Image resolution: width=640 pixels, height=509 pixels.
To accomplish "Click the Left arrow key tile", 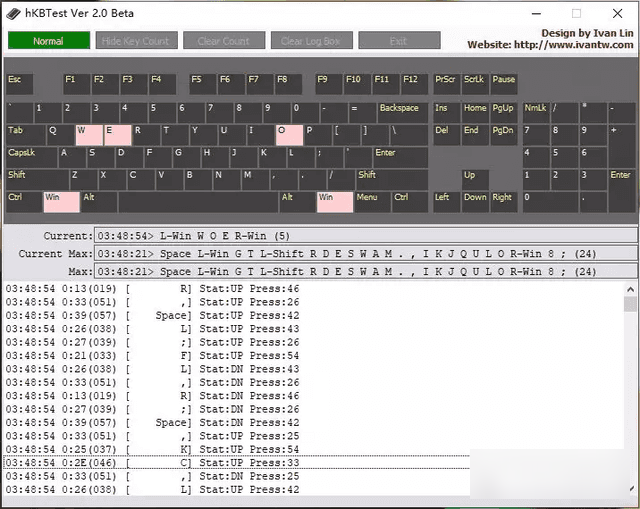I will pyautogui.click(x=447, y=202).
